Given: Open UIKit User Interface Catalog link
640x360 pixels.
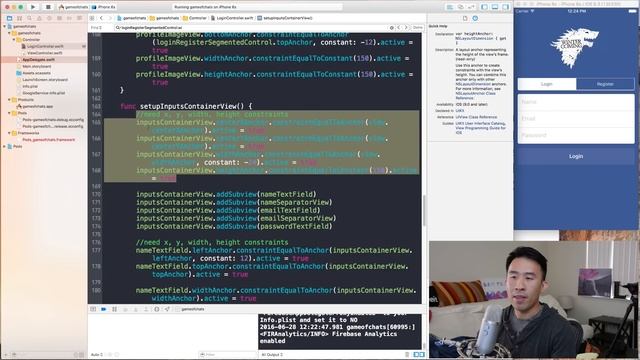Looking at the screenshot, I should coord(481,123).
